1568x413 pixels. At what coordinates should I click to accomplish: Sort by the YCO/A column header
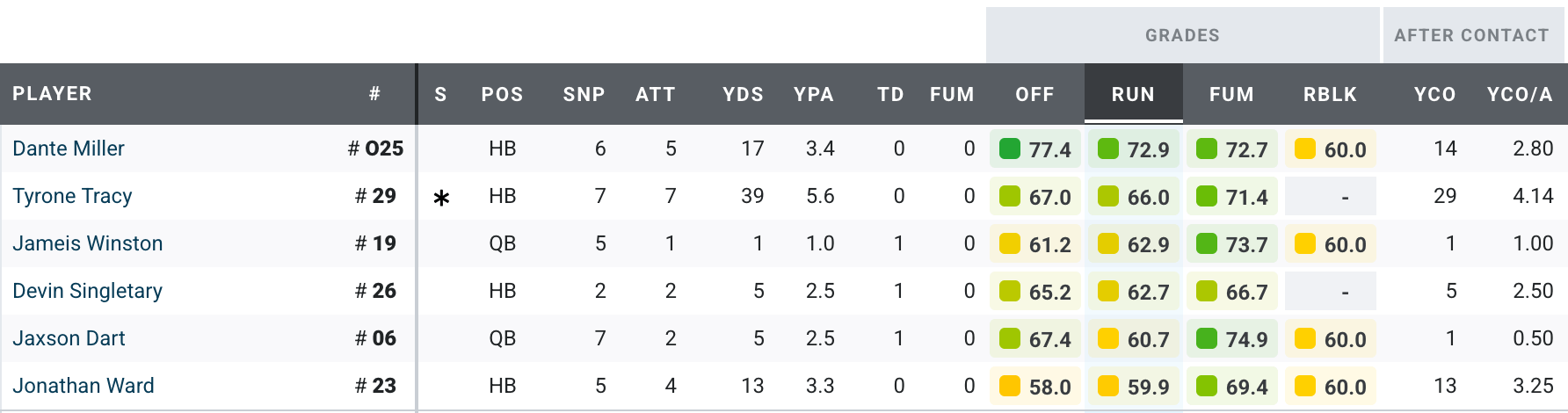pos(1520,94)
